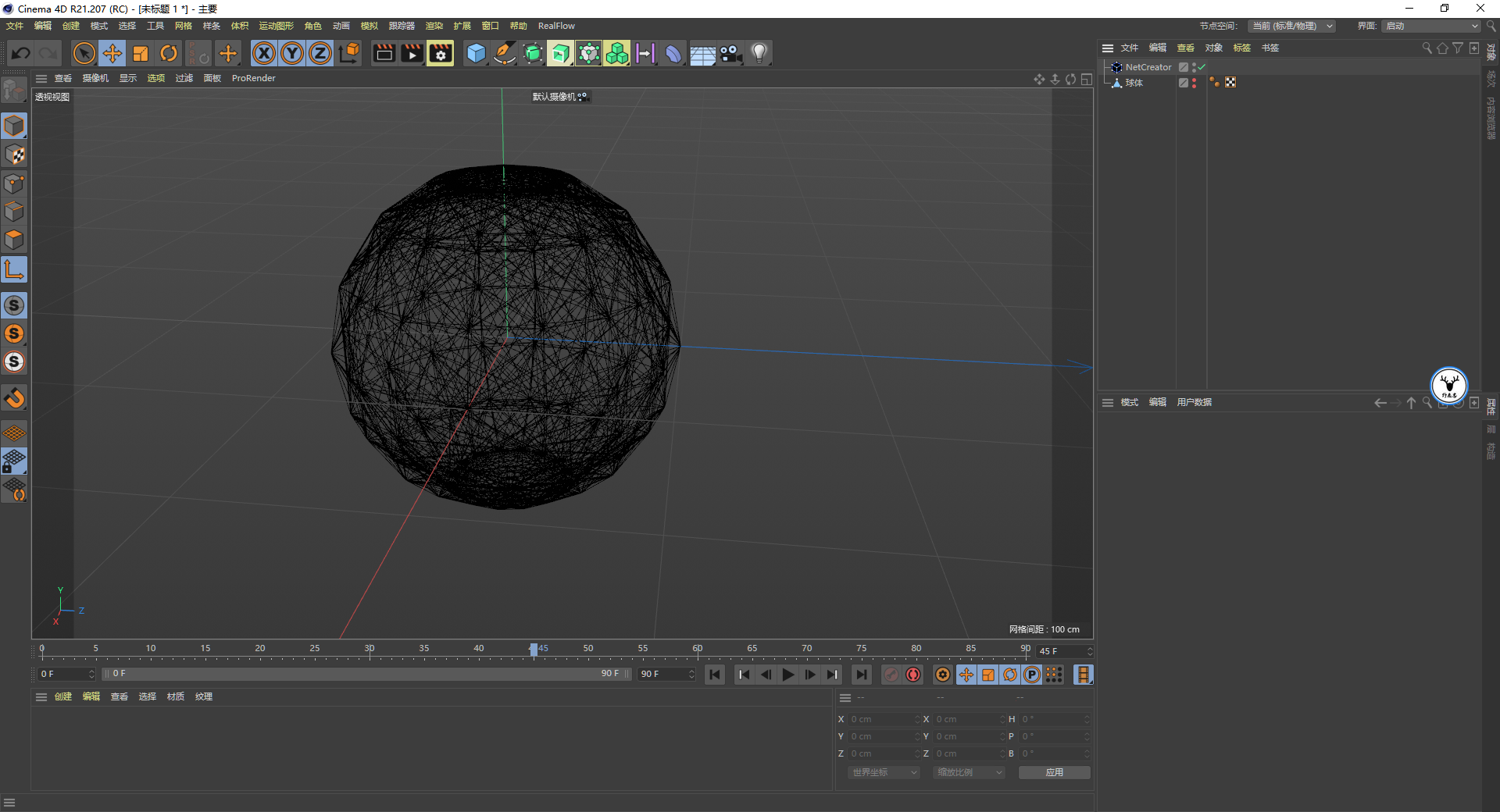Activate the Rotate tool in top toolbar
Screen dimensions: 1500x812
(169, 53)
